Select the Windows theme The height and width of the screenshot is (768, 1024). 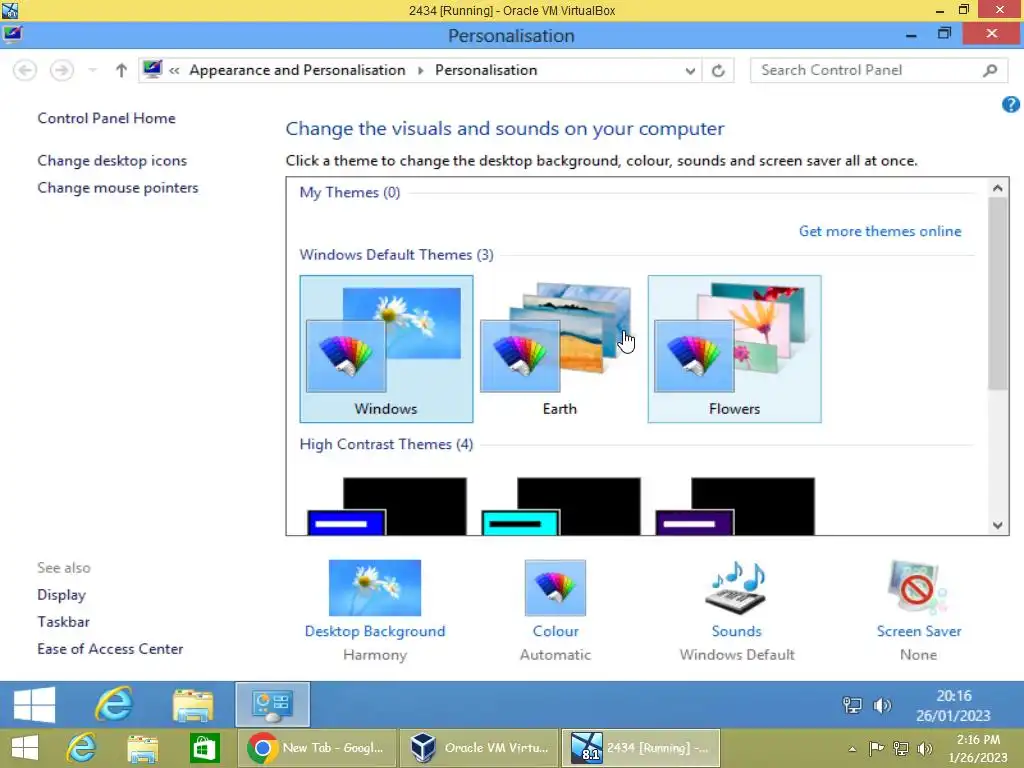(386, 349)
